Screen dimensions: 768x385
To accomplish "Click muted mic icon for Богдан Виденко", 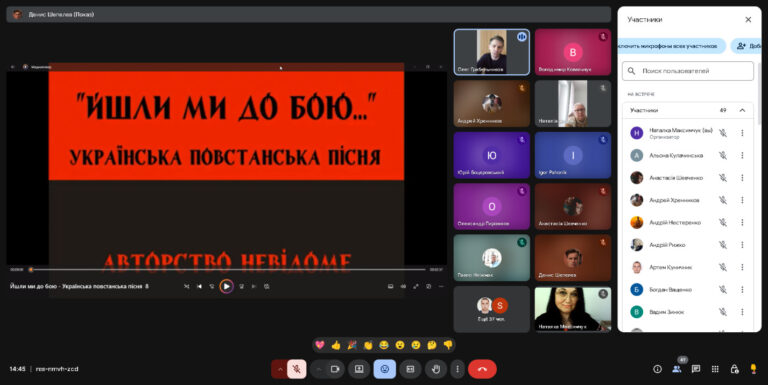I will tap(722, 289).
